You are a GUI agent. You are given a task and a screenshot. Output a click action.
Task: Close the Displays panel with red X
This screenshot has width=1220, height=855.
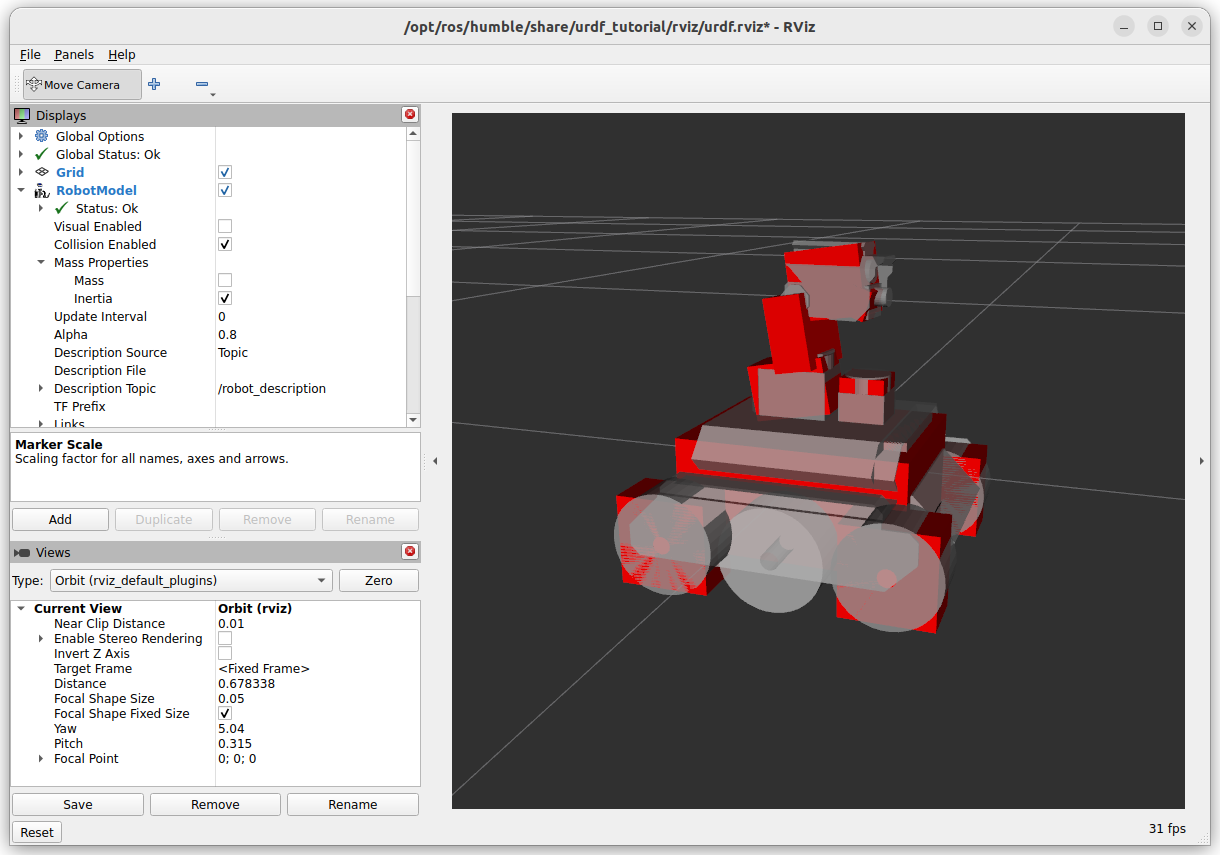pyautogui.click(x=410, y=115)
